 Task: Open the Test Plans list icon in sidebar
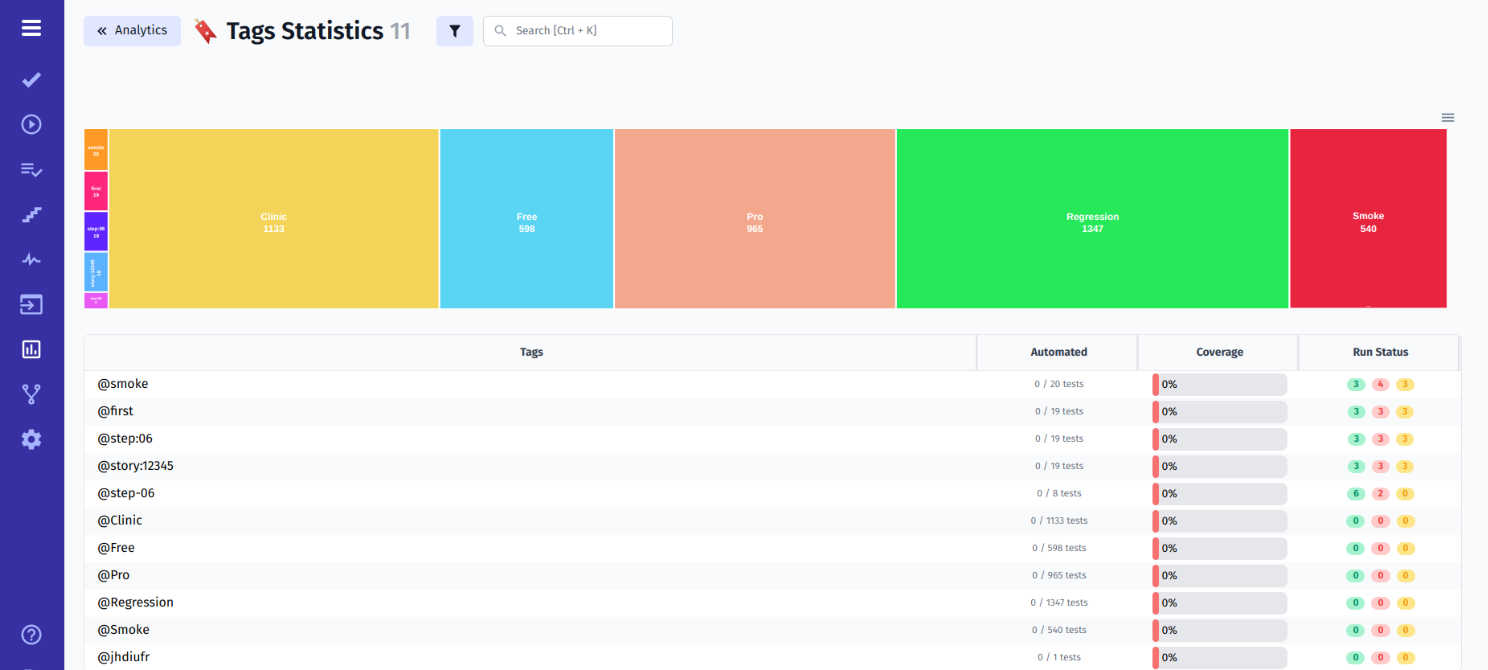(x=30, y=170)
